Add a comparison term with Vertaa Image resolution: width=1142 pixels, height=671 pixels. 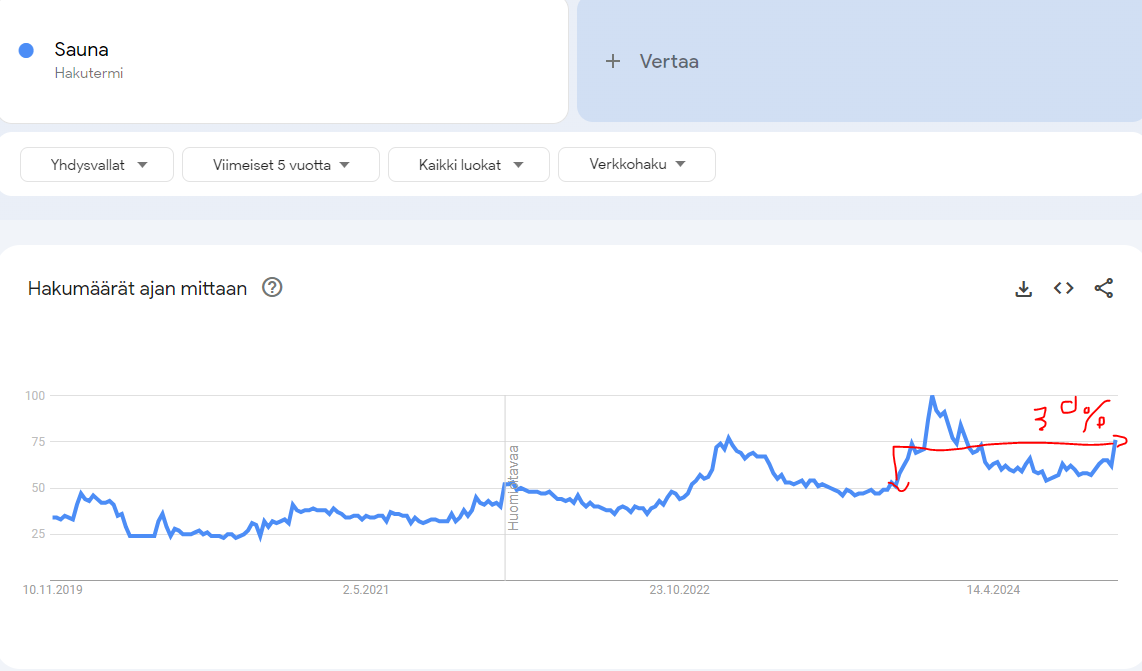(669, 61)
